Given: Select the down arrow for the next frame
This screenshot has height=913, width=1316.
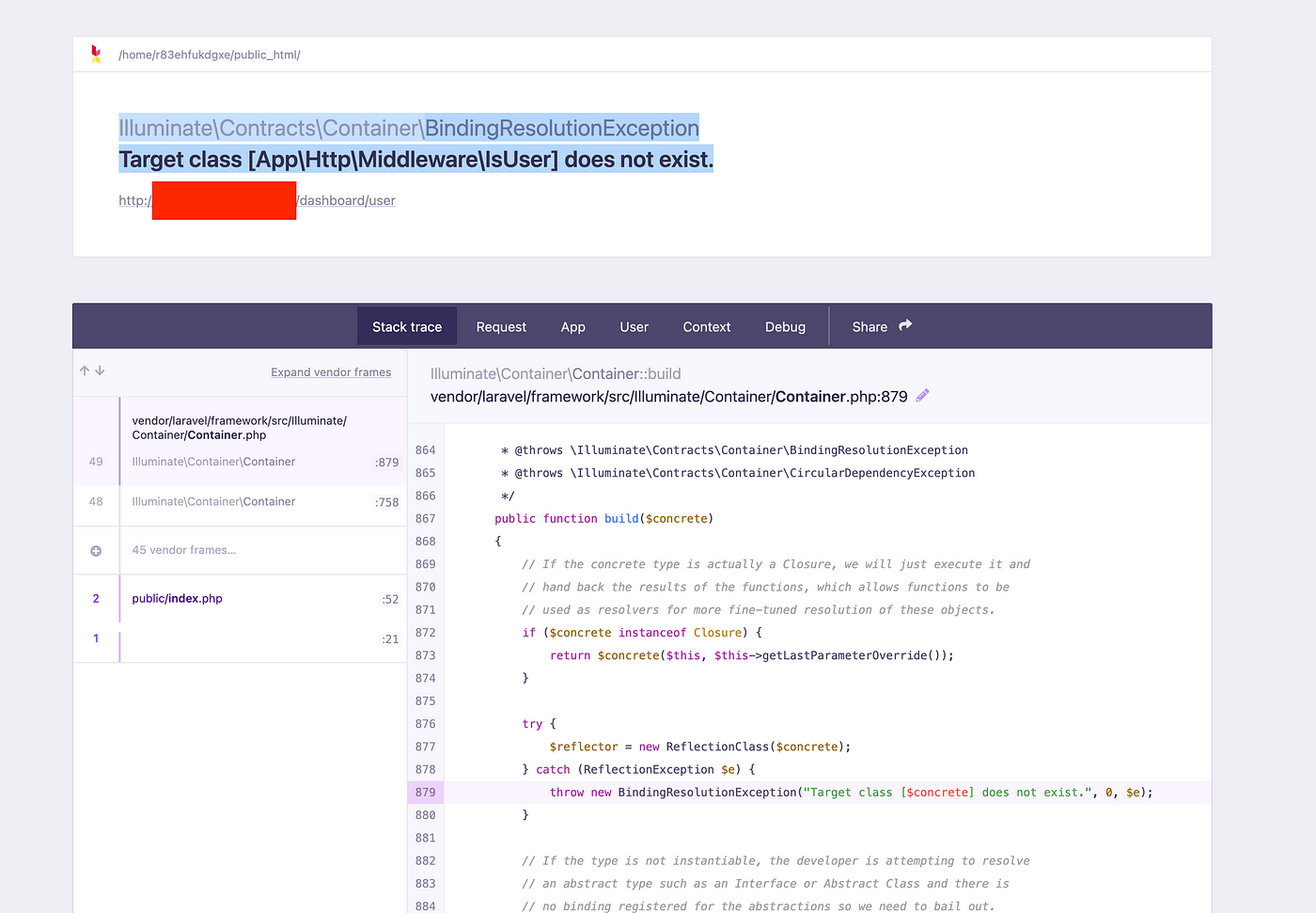Looking at the screenshot, I should tap(100, 371).
